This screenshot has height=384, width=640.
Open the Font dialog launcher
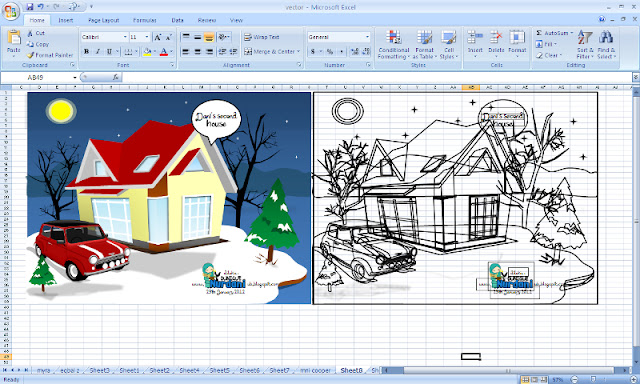click(x=172, y=65)
